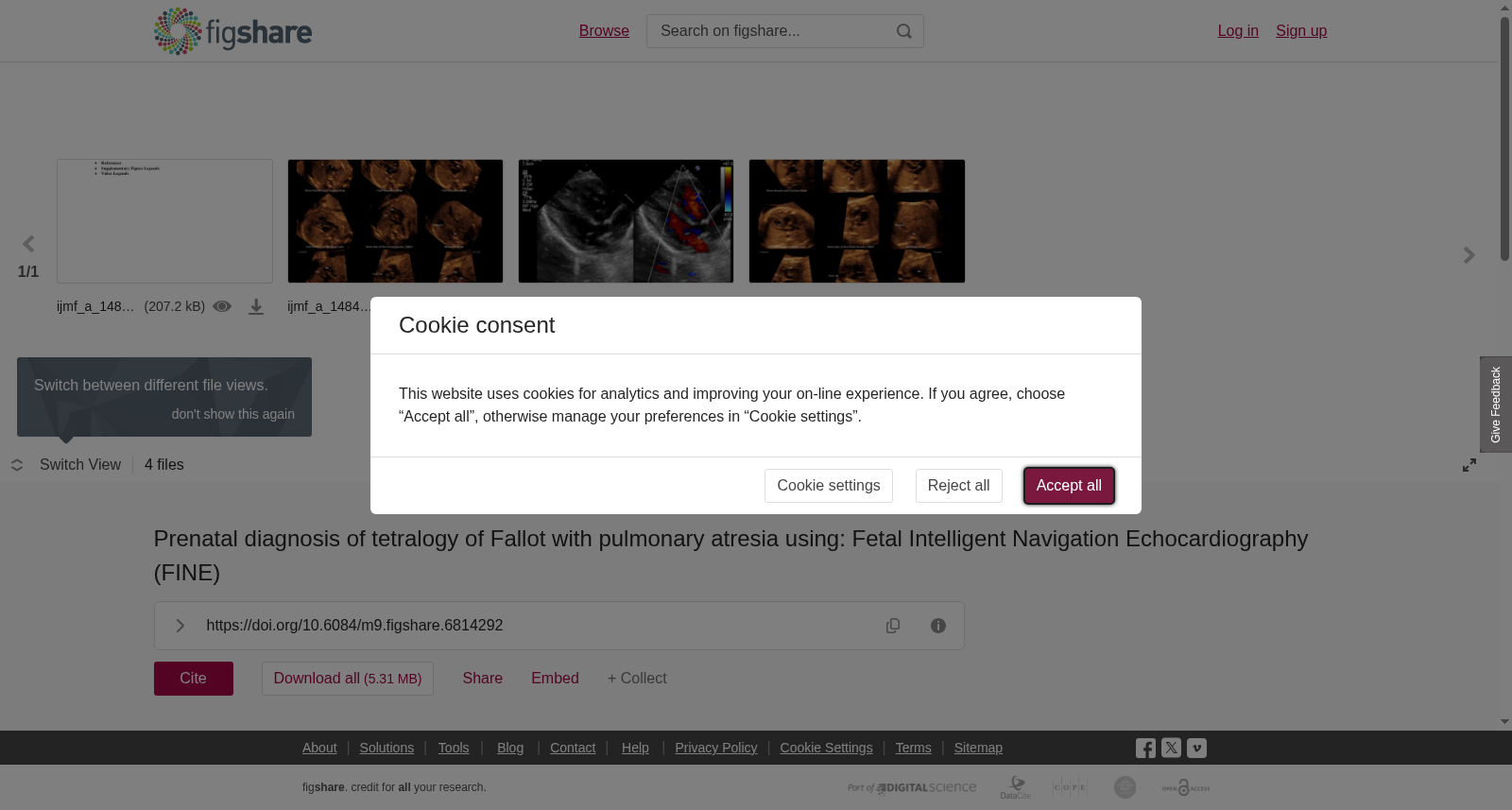Dismiss tip via don't show this again
This screenshot has width=1512, height=810.
pos(232,414)
